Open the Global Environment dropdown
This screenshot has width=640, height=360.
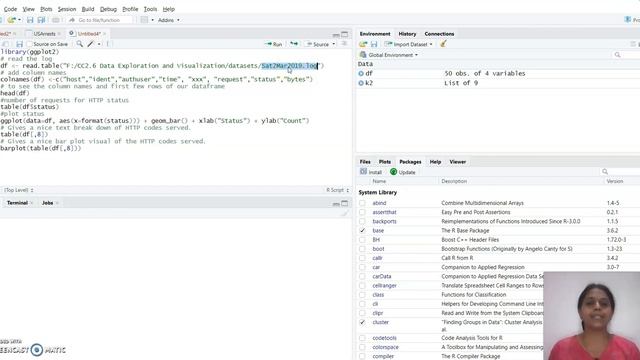point(389,55)
